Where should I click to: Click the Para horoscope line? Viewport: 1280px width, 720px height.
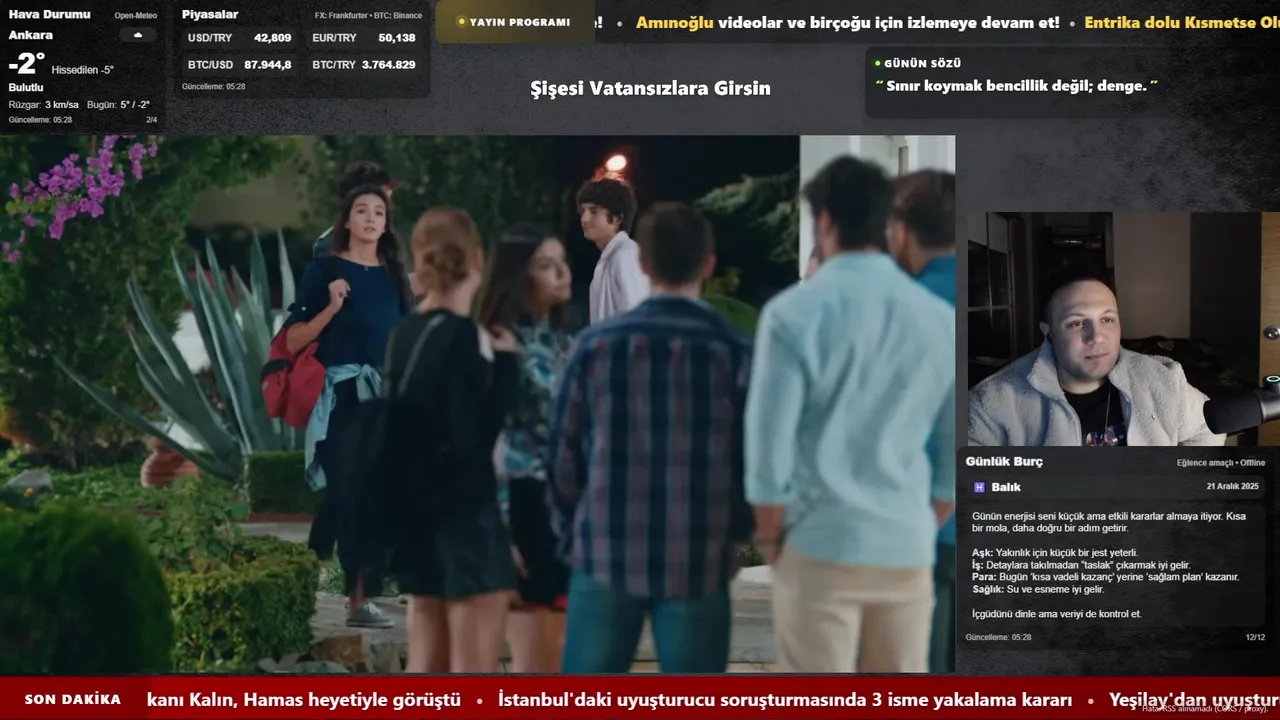click(x=1106, y=577)
